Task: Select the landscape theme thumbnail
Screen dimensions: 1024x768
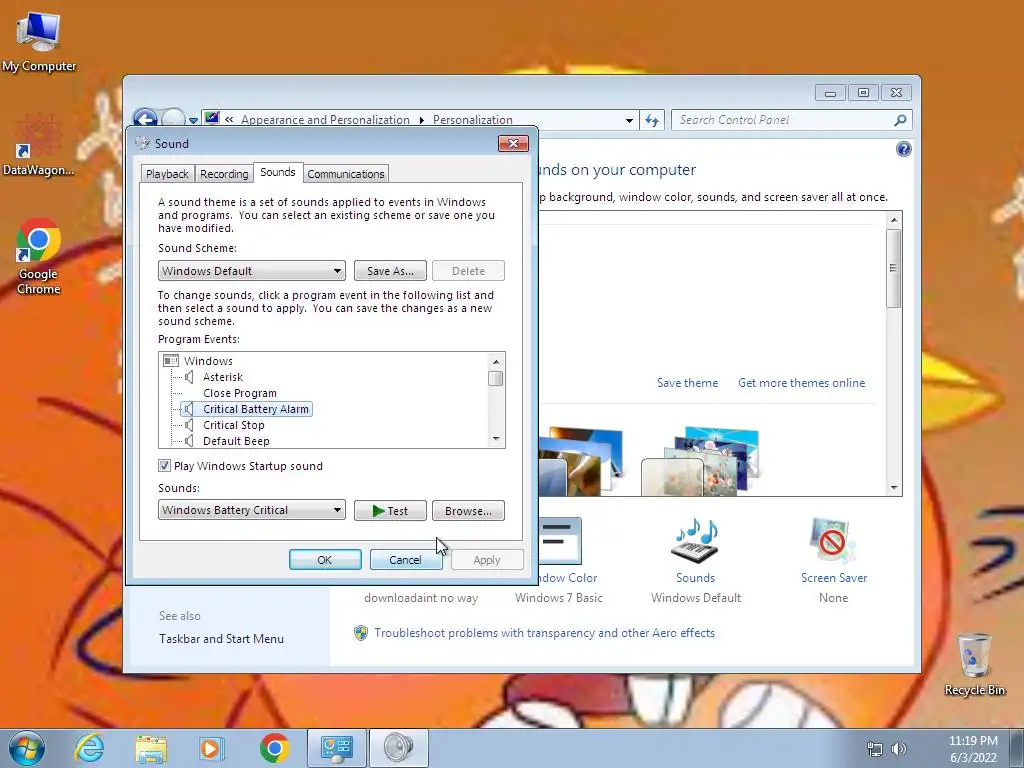Action: pos(581,460)
